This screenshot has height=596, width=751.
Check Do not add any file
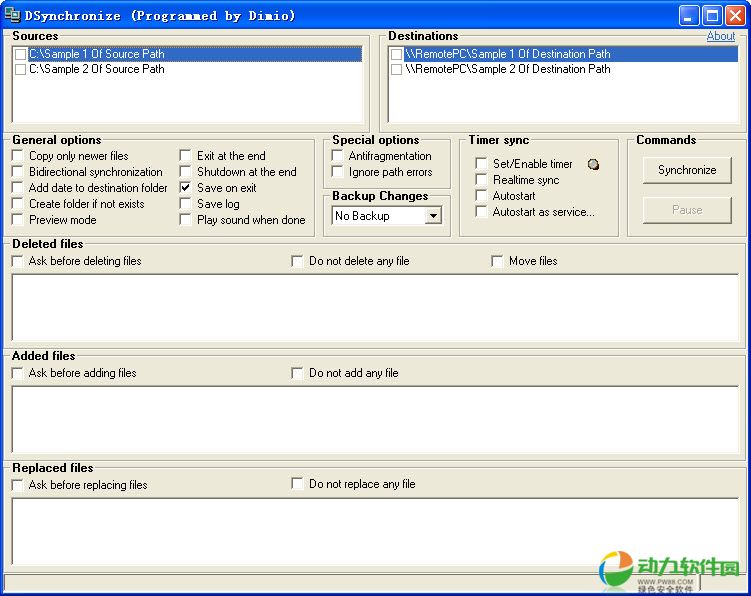pyautogui.click(x=298, y=373)
